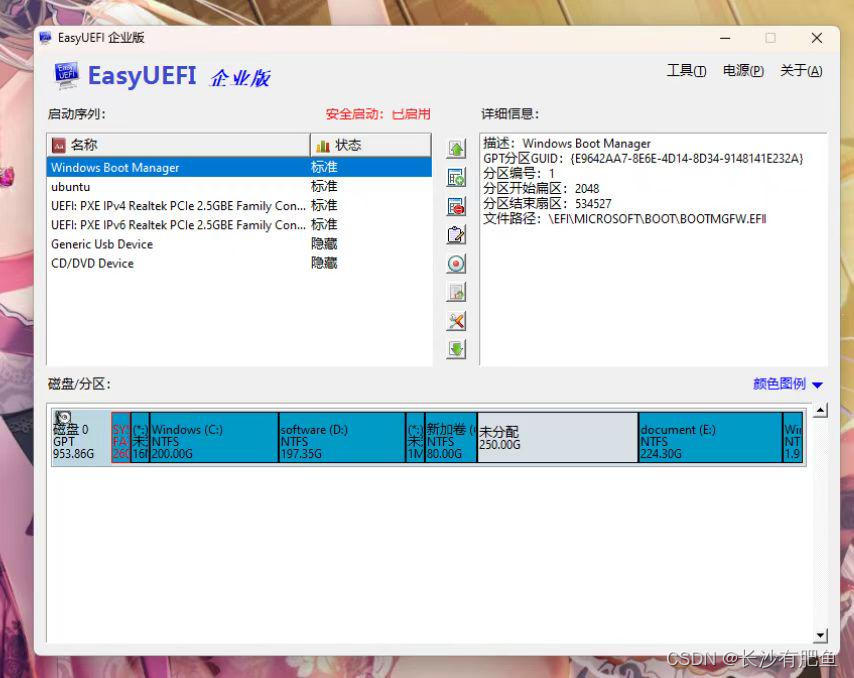Select the Generic Usb Device entry
Screen dimensions: 854x678
(239, 244)
